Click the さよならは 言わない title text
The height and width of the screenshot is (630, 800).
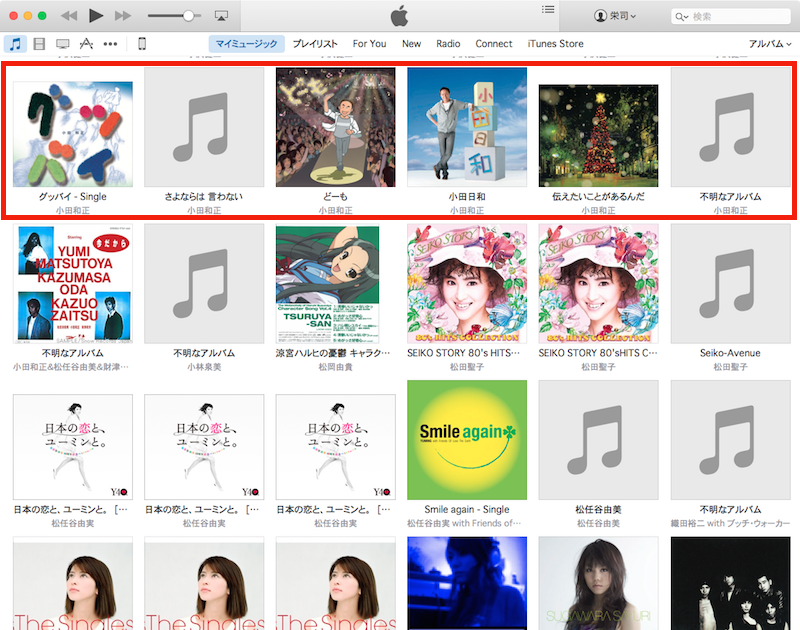pos(204,196)
